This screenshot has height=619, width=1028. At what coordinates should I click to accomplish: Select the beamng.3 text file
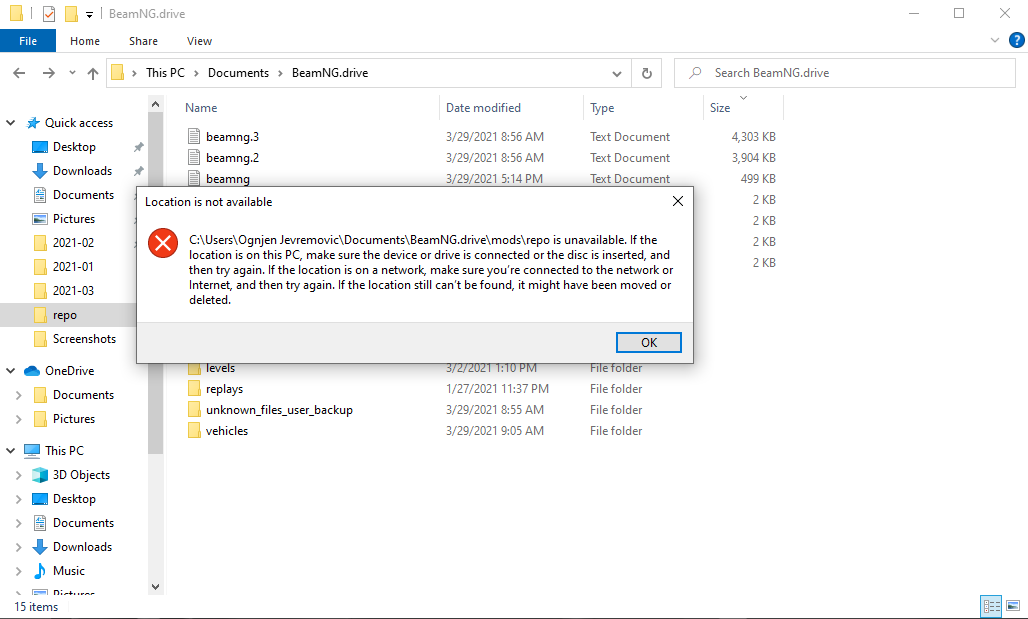coord(232,136)
